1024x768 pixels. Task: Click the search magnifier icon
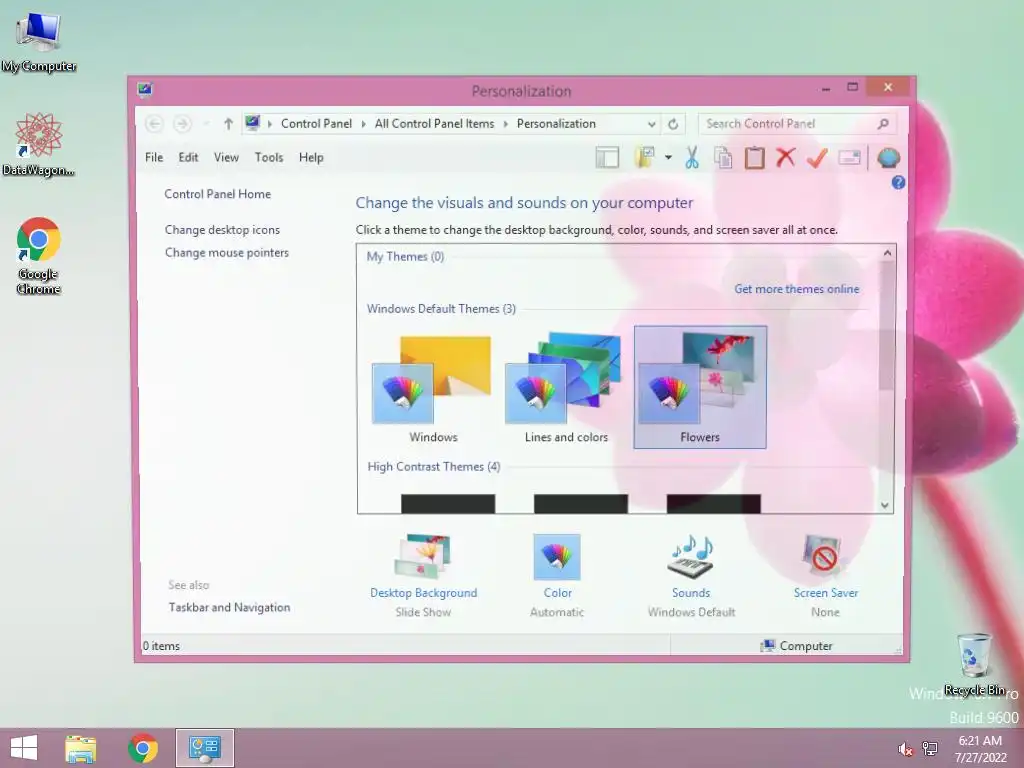(x=883, y=123)
